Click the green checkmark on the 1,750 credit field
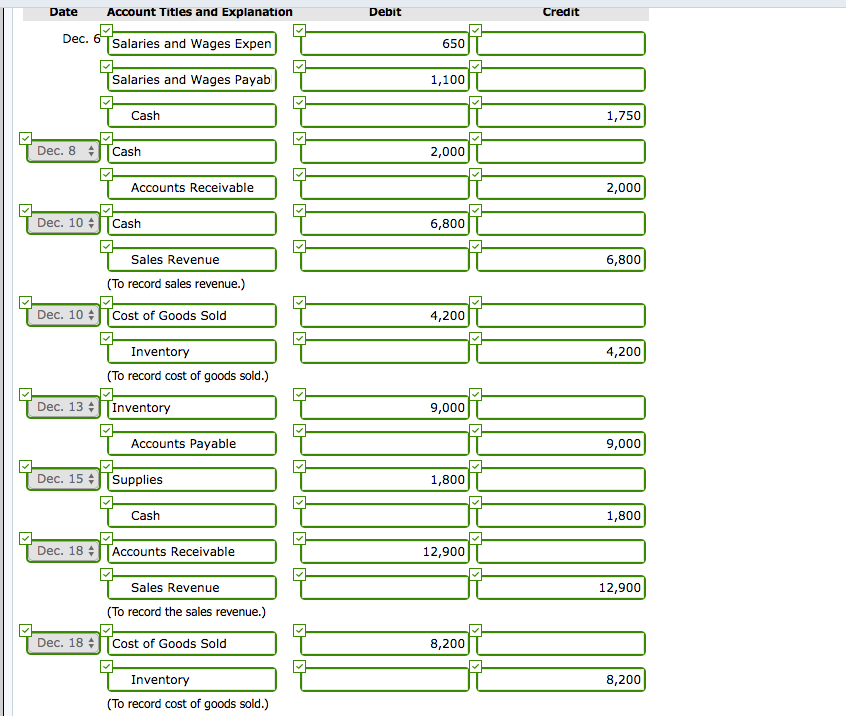This screenshot has width=846, height=716. (x=475, y=103)
